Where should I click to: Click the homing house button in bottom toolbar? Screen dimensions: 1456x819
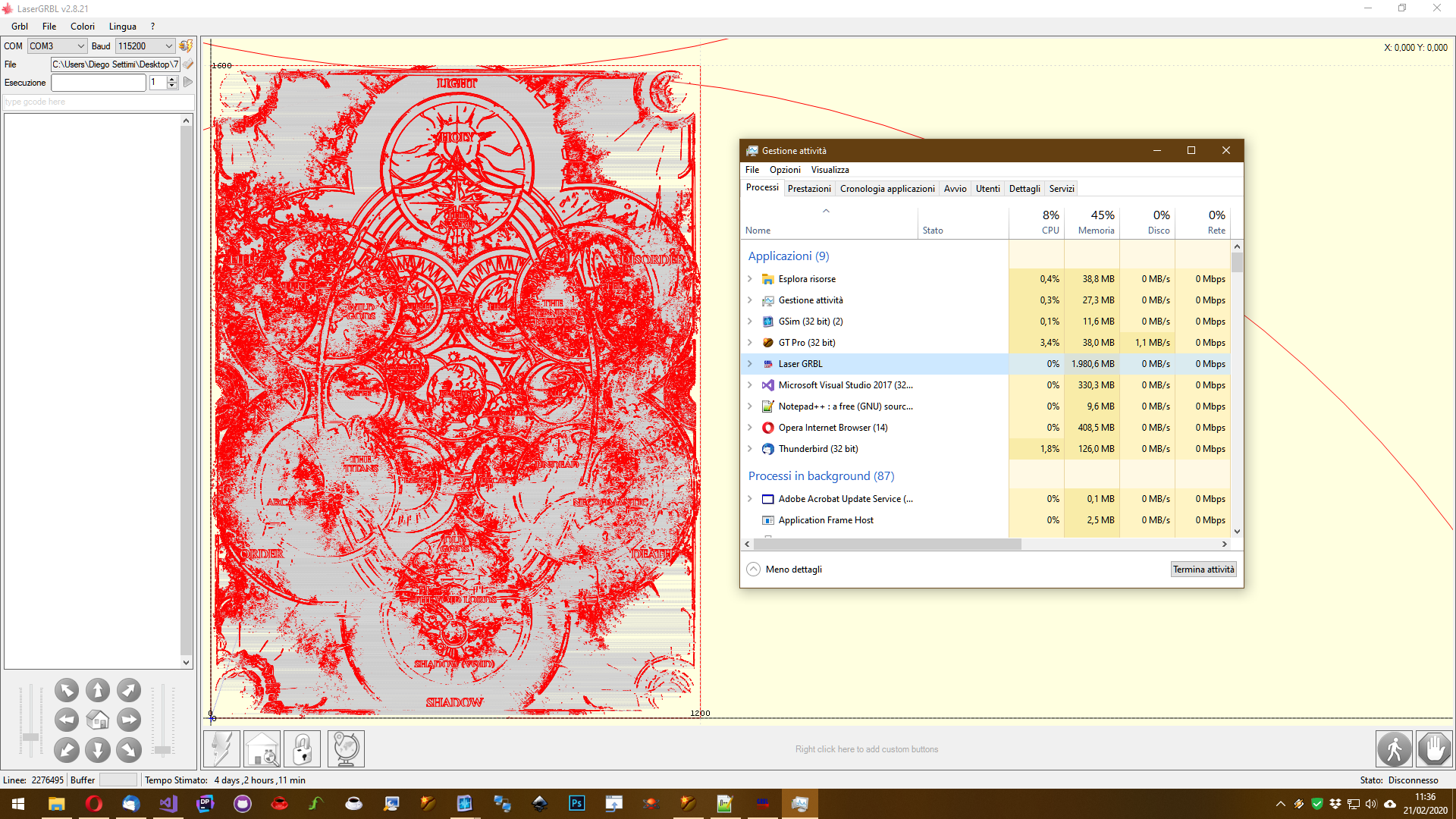262,748
